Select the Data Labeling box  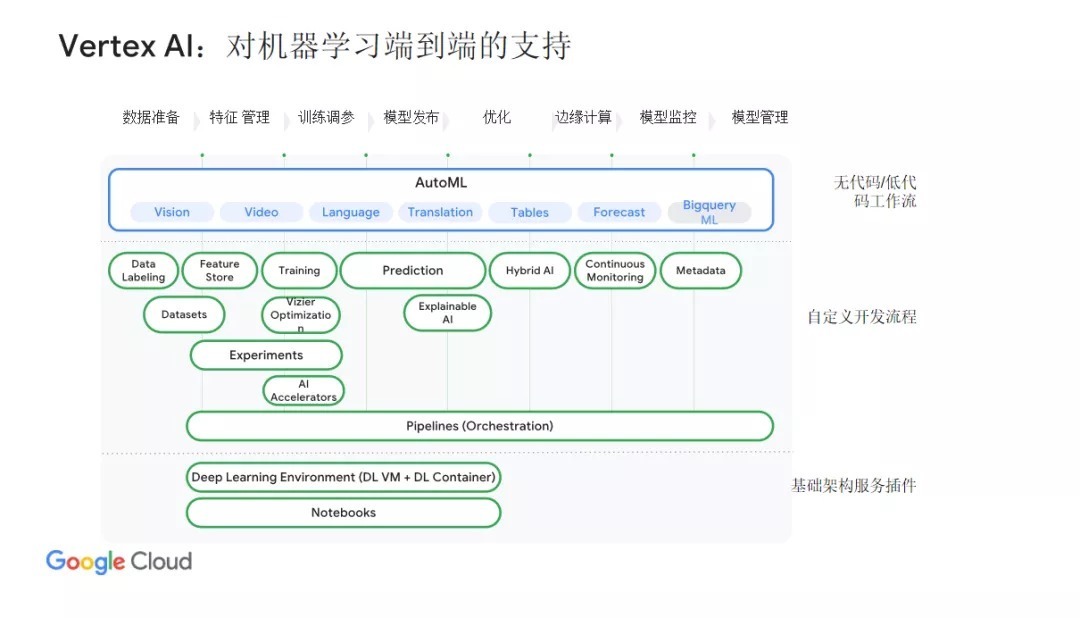pos(143,271)
